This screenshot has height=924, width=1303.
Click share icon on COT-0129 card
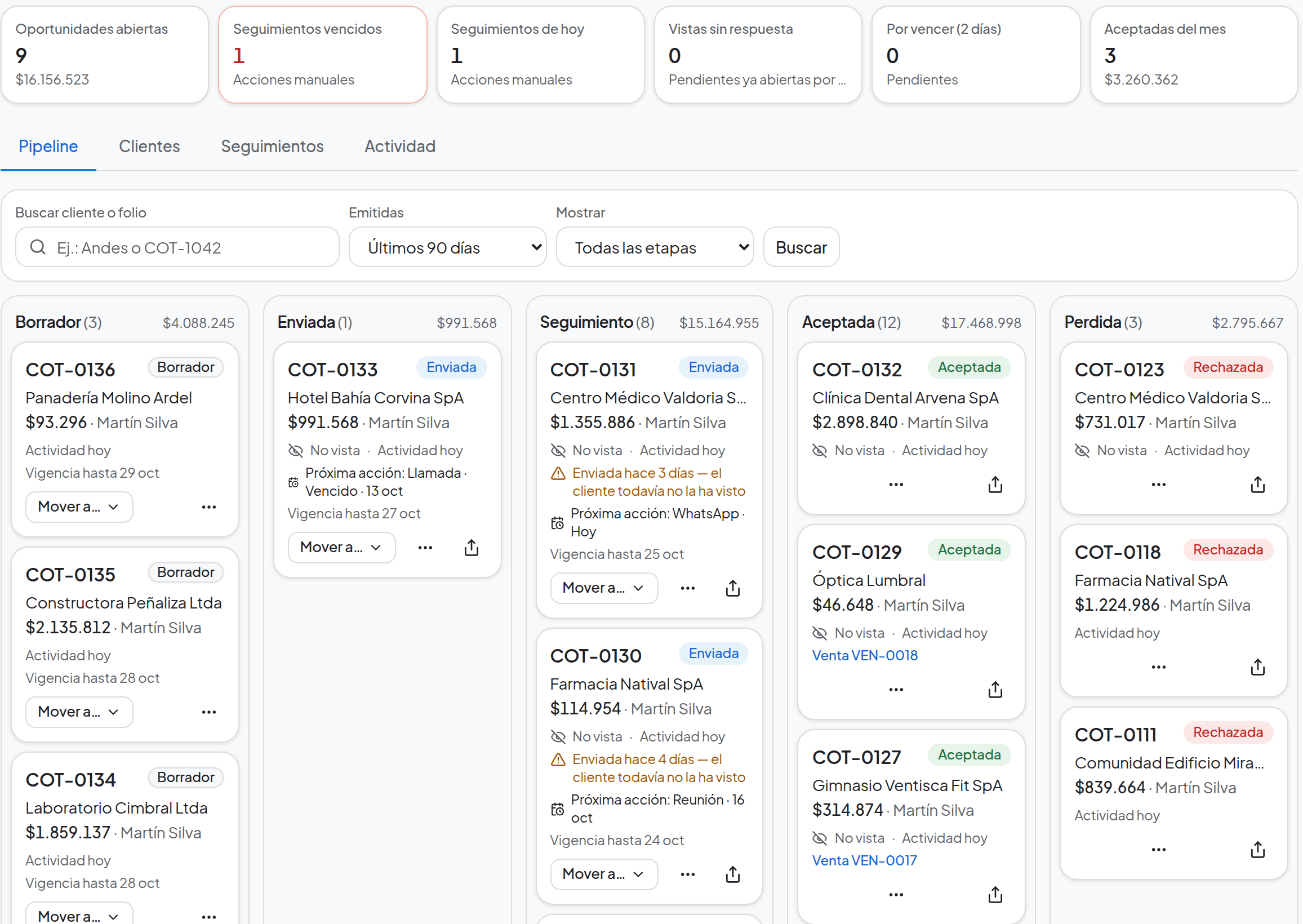995,689
